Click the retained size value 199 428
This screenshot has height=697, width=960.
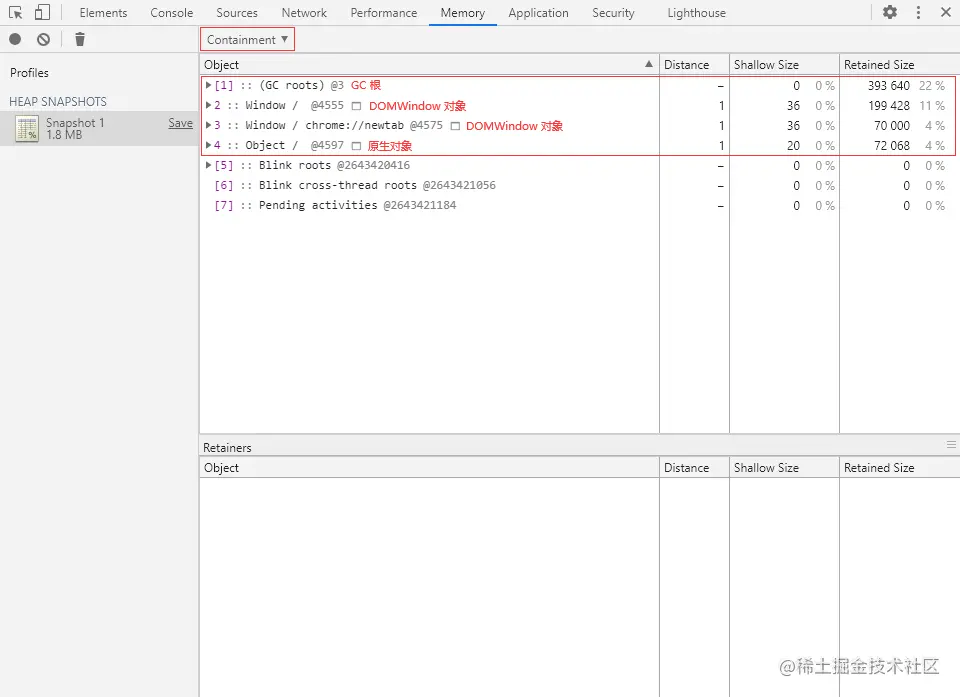click(888, 105)
